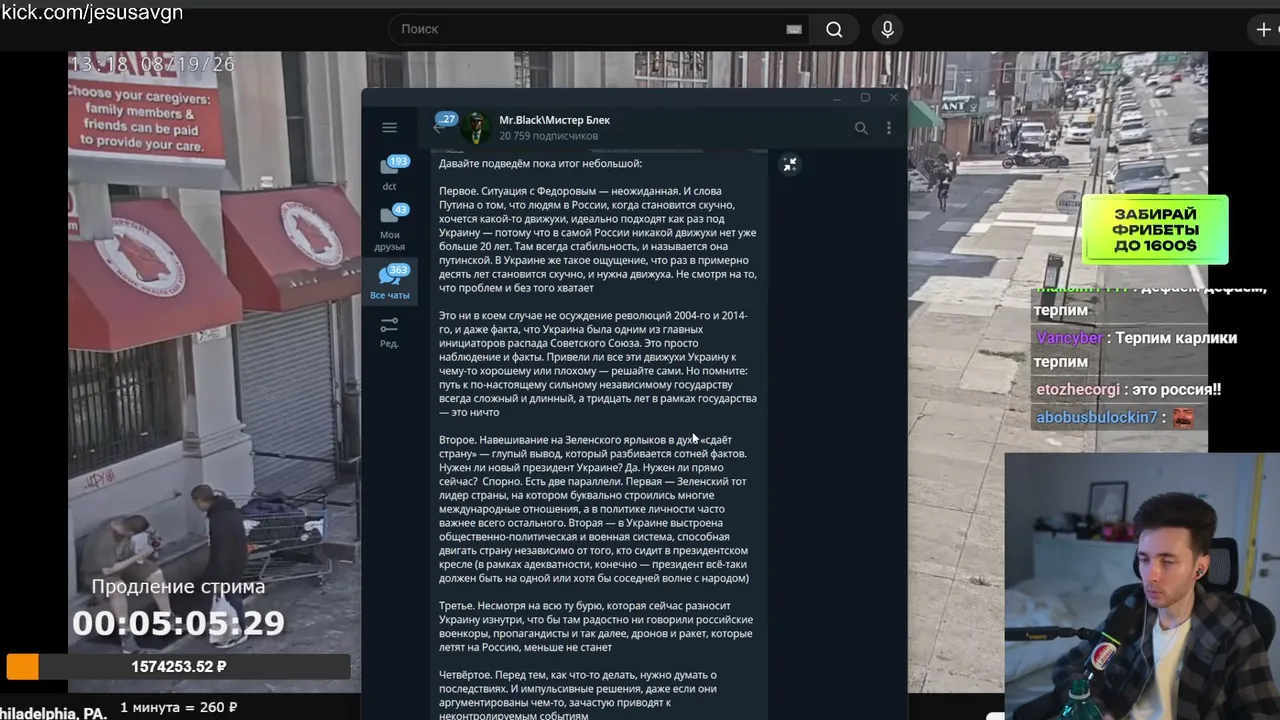Click paragraph starting with Первое. Ситуация
The width and height of the screenshot is (1280, 720).
tap(598, 239)
